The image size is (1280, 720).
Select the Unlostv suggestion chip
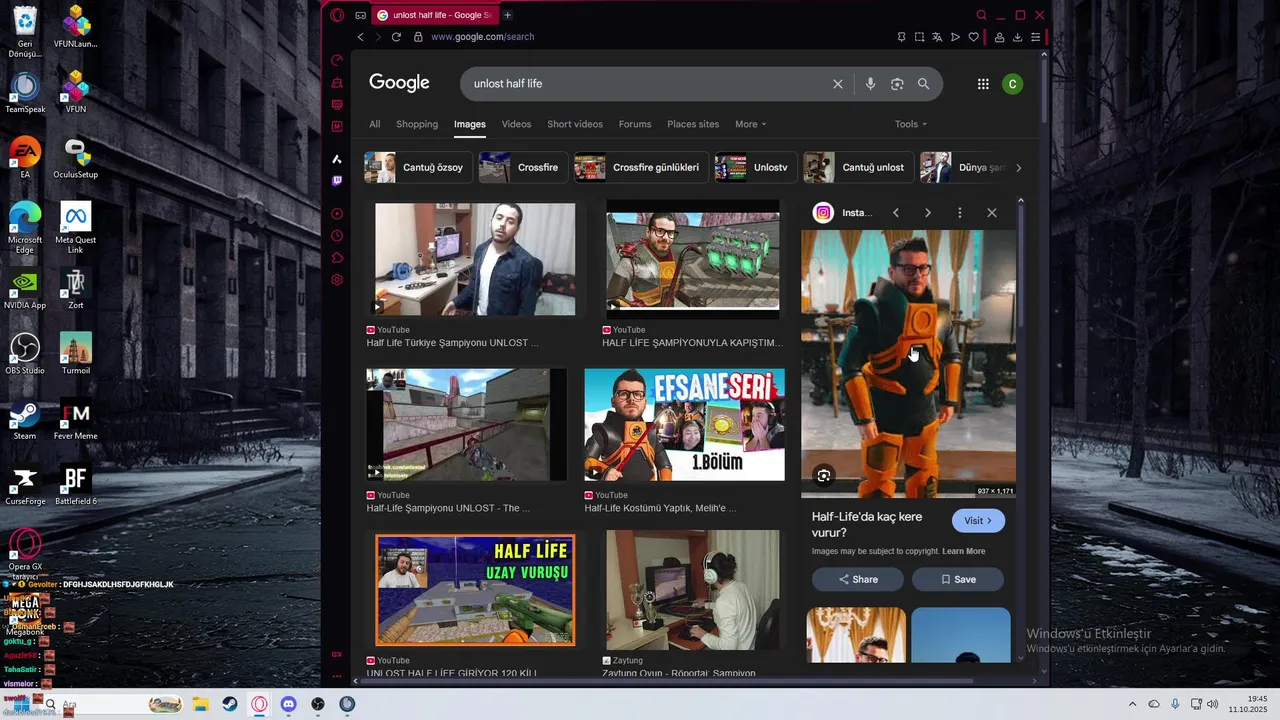(755, 167)
